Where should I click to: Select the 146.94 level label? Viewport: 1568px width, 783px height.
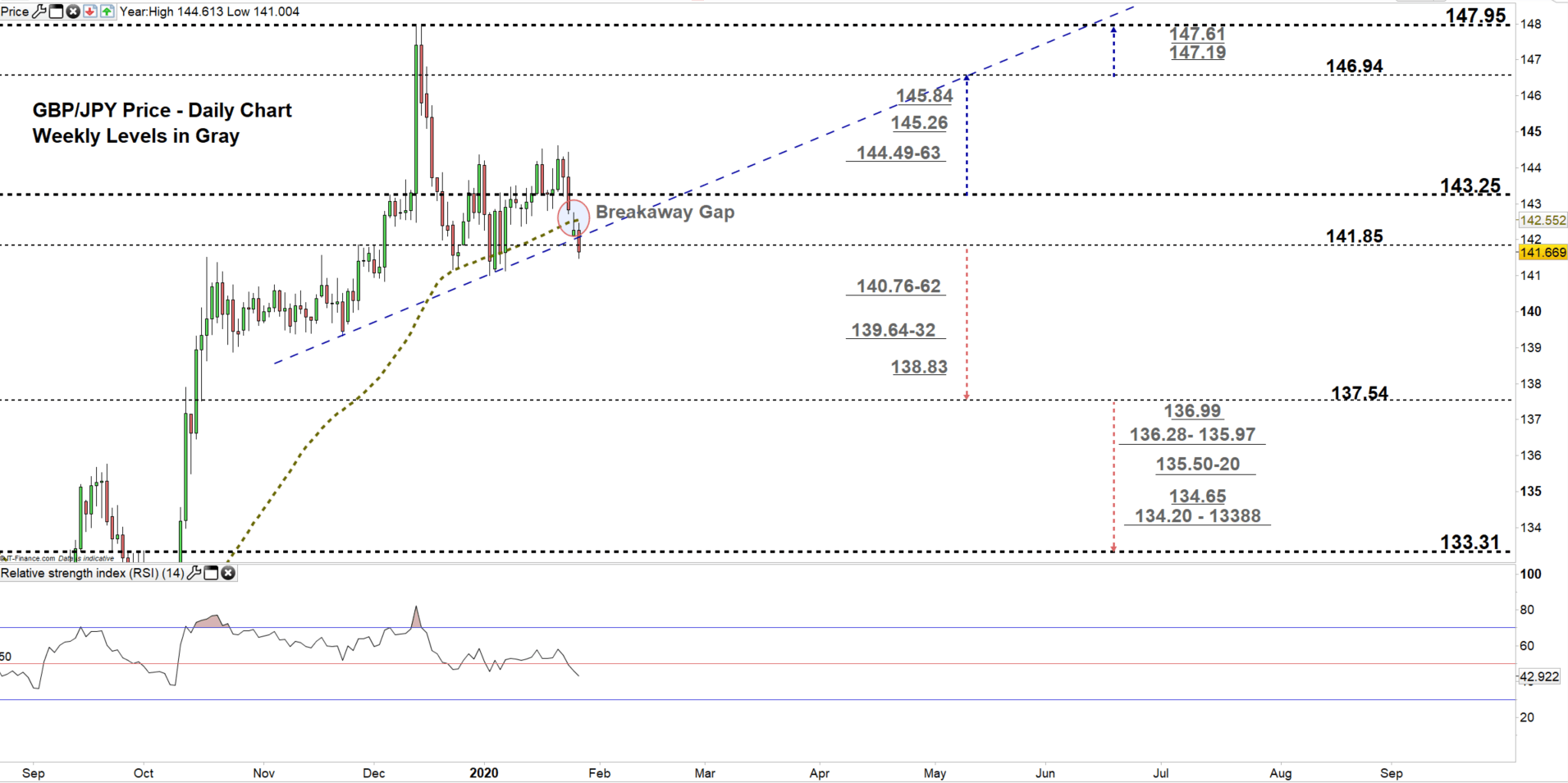1355,66
